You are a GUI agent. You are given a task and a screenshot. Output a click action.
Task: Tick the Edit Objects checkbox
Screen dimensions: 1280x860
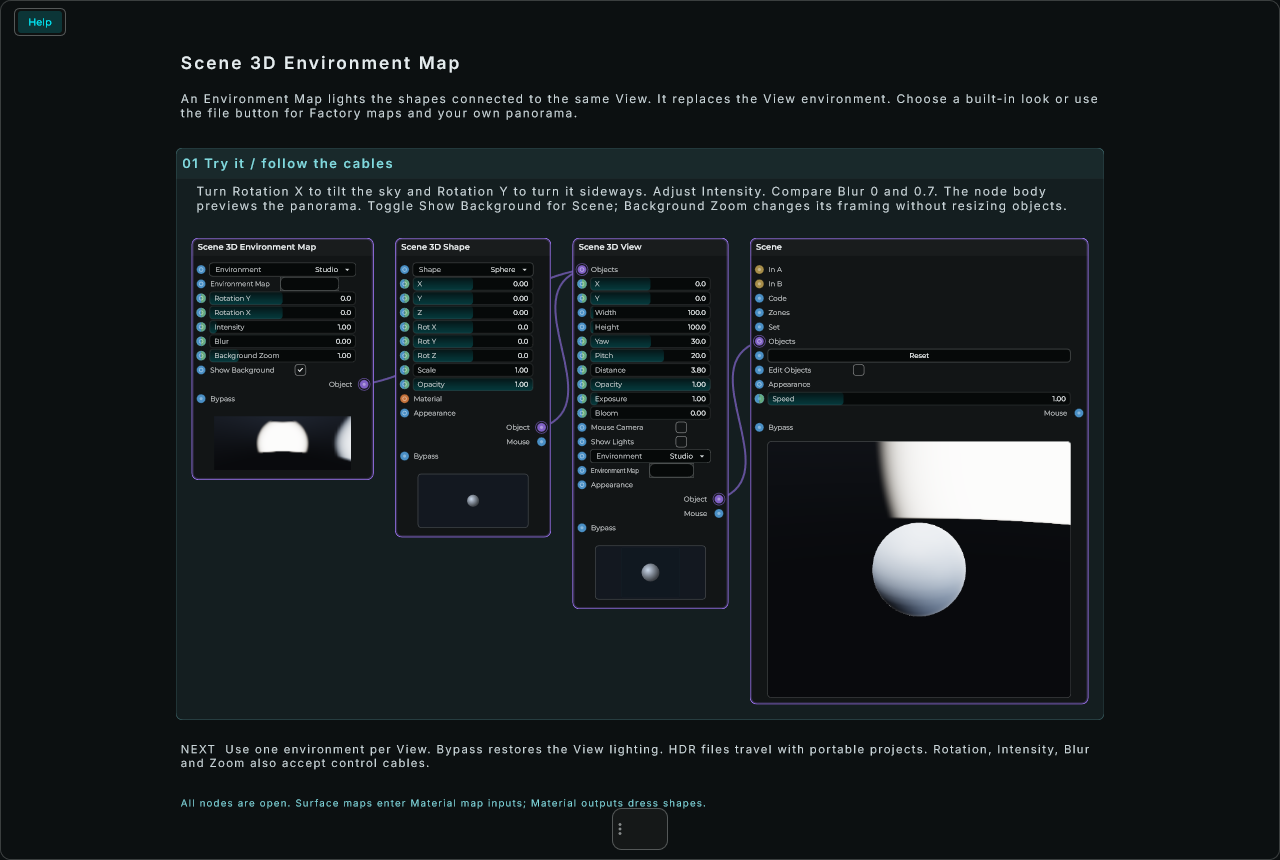(x=858, y=370)
